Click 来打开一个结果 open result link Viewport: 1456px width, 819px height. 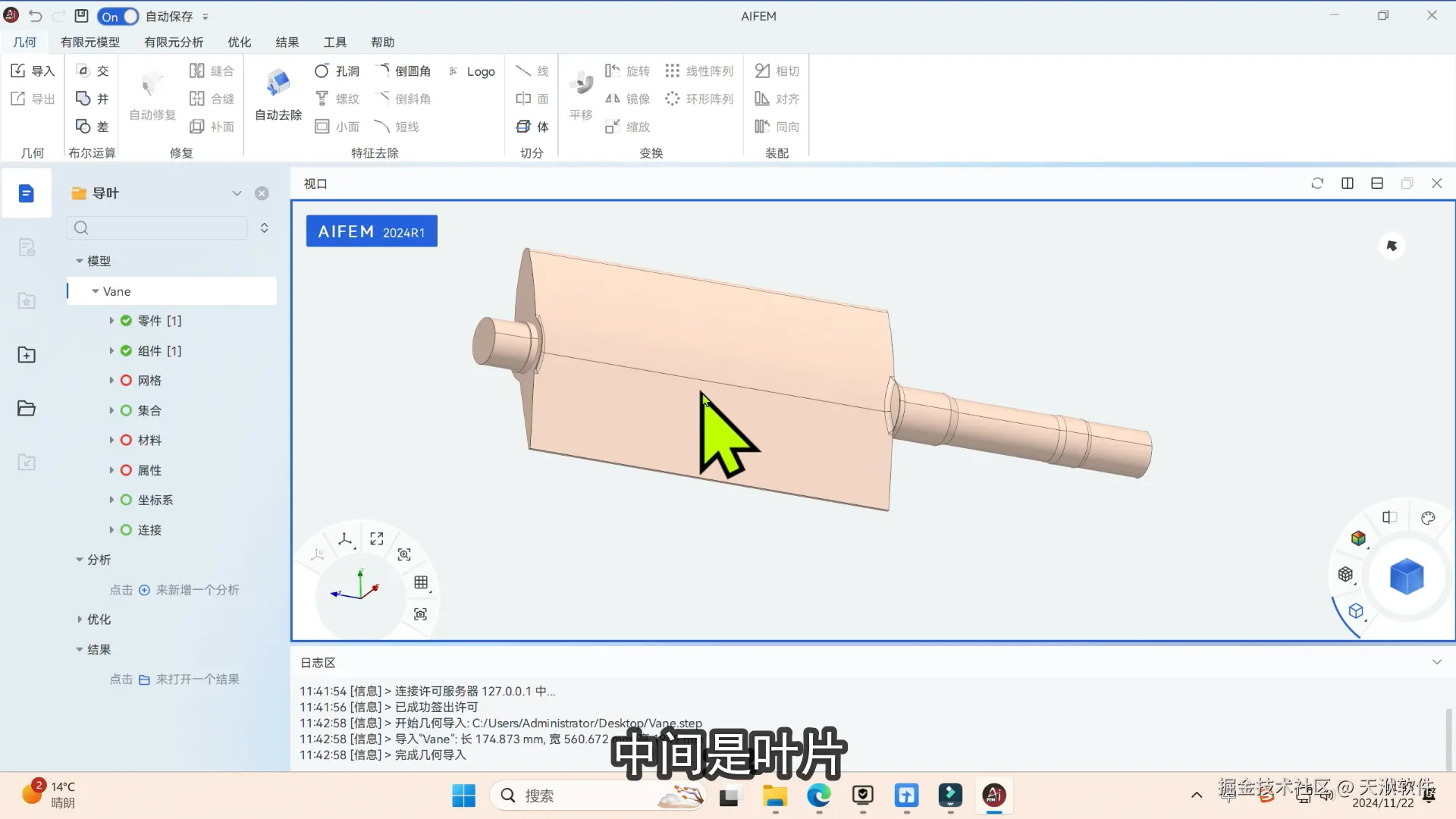(197, 679)
